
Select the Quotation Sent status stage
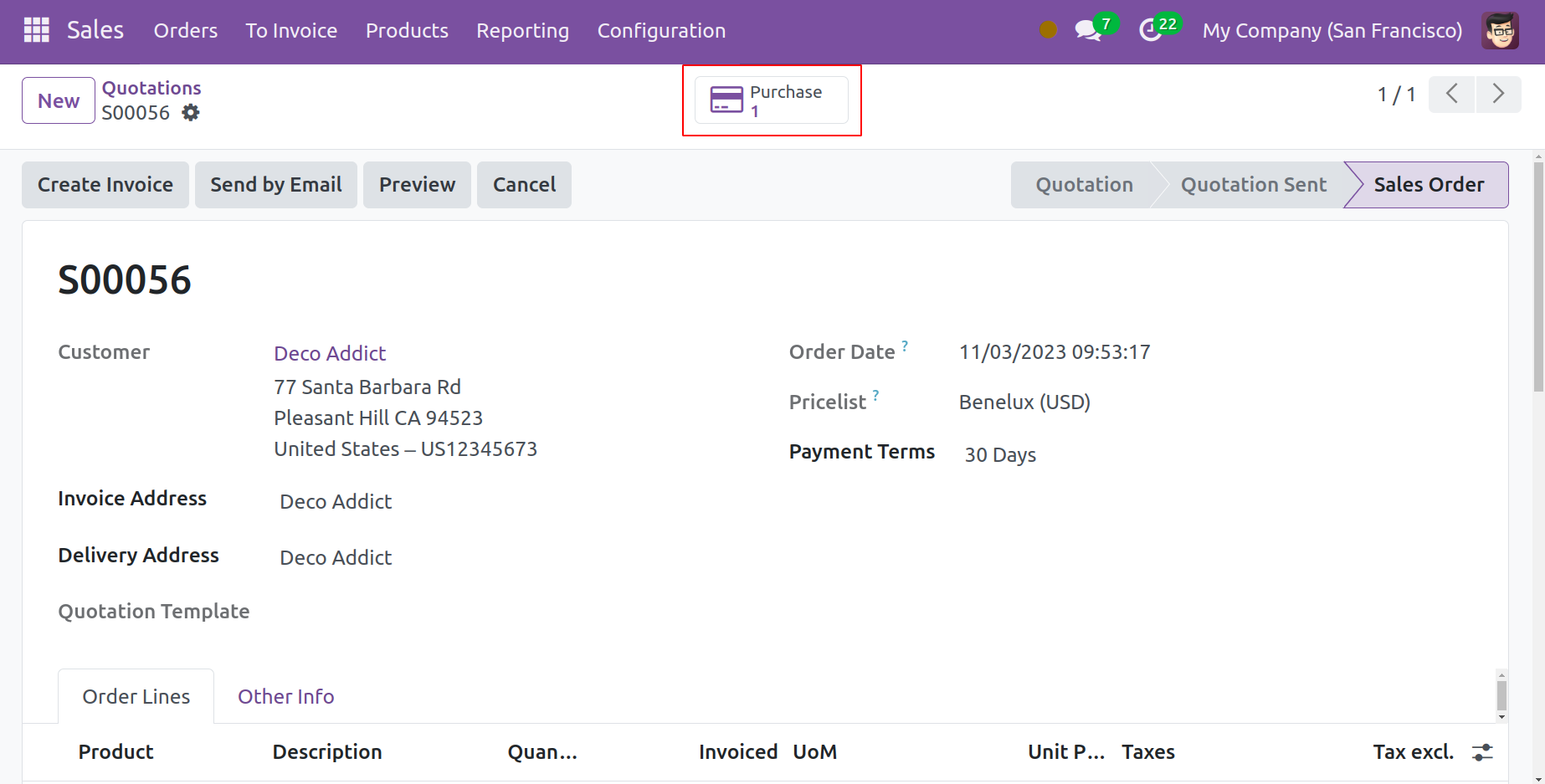click(x=1253, y=185)
